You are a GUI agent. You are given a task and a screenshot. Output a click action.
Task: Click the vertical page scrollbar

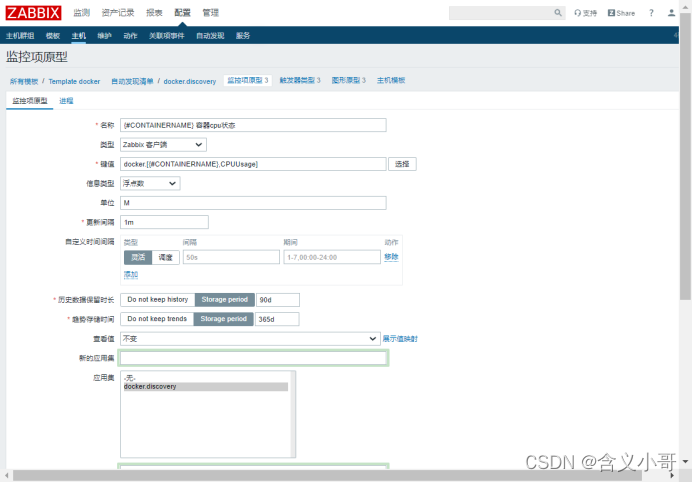685,157
